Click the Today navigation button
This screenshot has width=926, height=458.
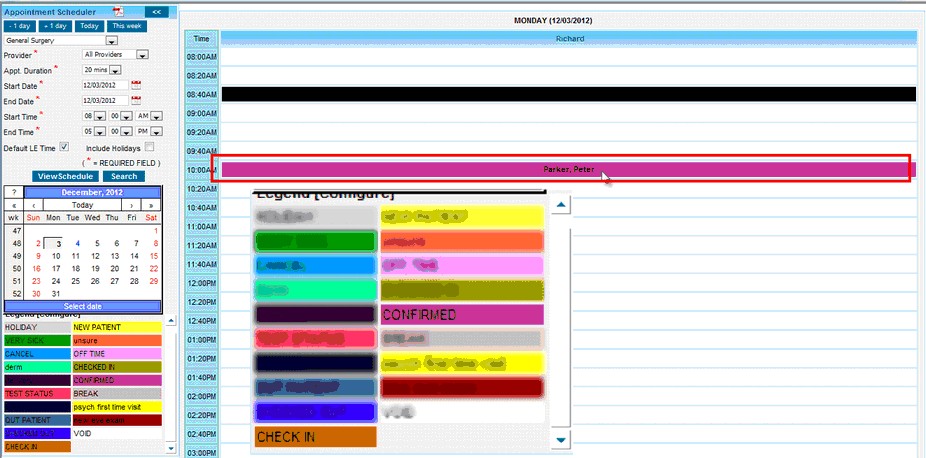89,25
